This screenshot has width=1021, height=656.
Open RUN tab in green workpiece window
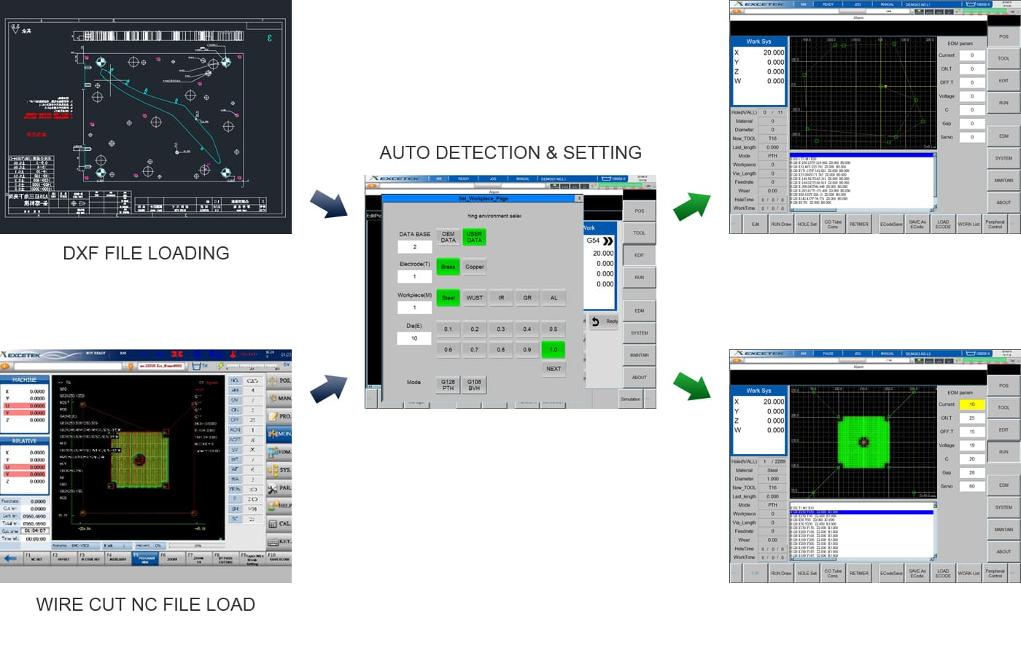coord(1003,451)
